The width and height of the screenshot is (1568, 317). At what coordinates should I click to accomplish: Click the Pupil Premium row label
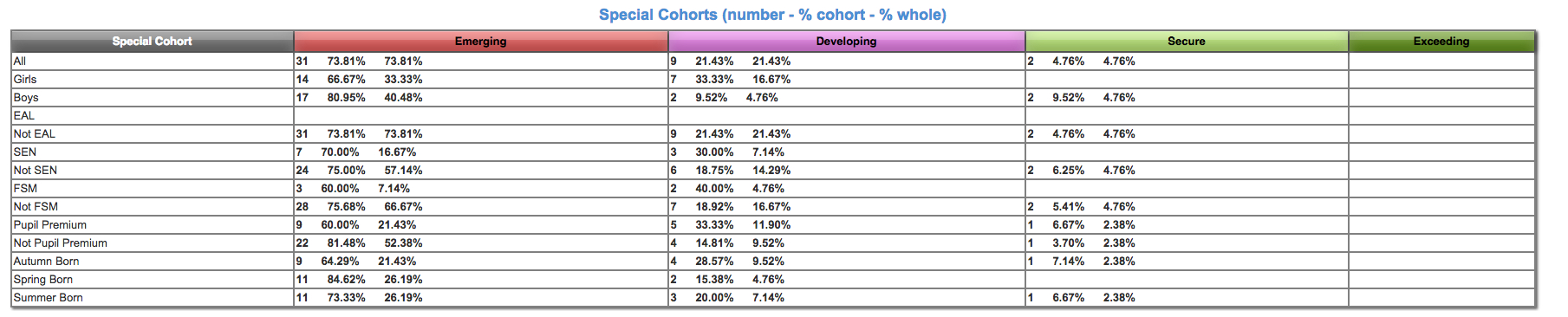click(50, 225)
